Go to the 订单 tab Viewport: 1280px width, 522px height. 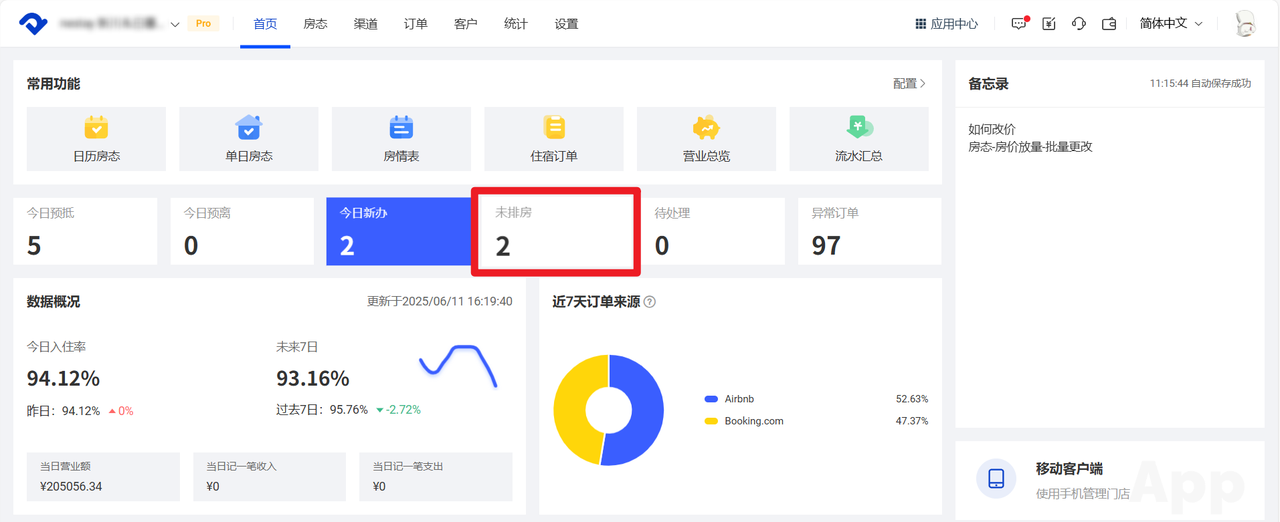coord(416,24)
